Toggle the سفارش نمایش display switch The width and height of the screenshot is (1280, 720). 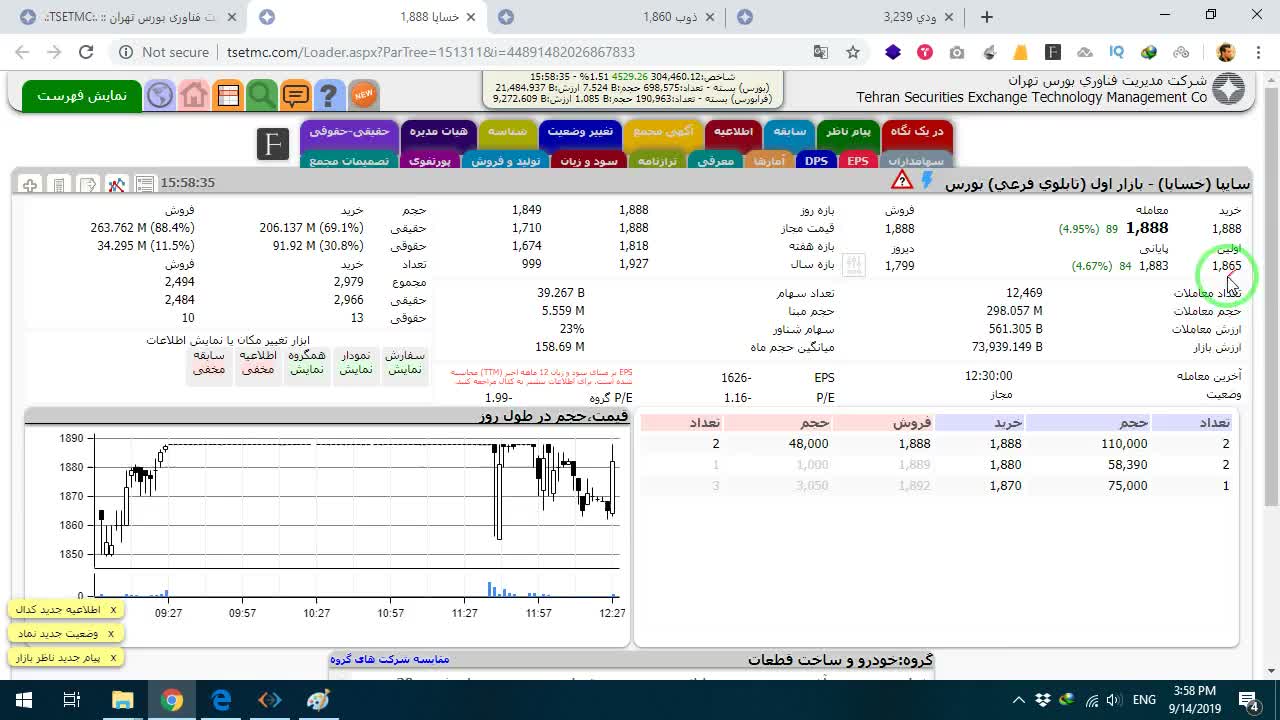[x=405, y=362]
